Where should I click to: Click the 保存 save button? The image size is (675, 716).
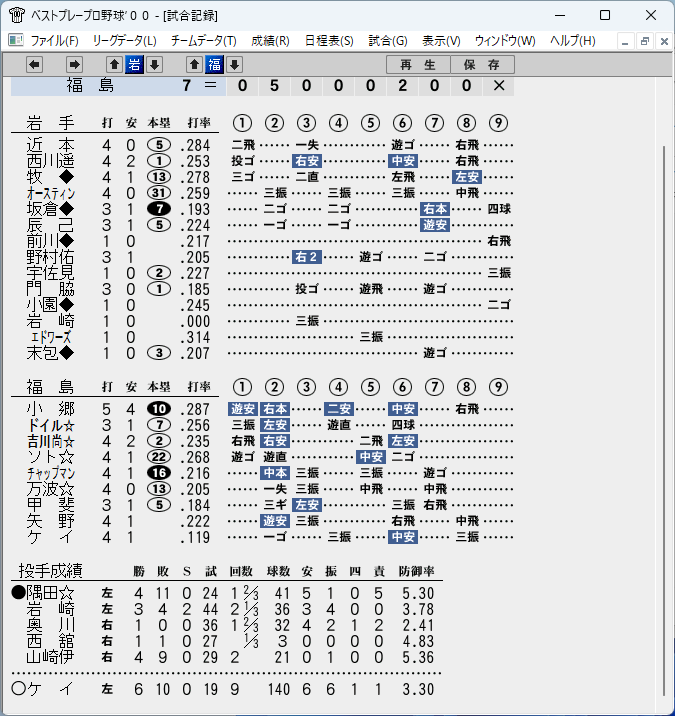coord(482,65)
